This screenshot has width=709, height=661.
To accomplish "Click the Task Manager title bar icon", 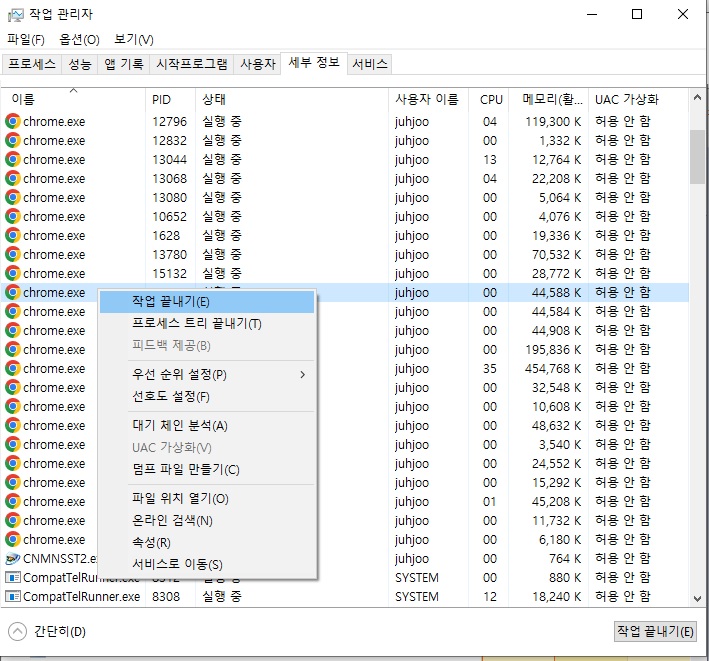I will 15,15.
